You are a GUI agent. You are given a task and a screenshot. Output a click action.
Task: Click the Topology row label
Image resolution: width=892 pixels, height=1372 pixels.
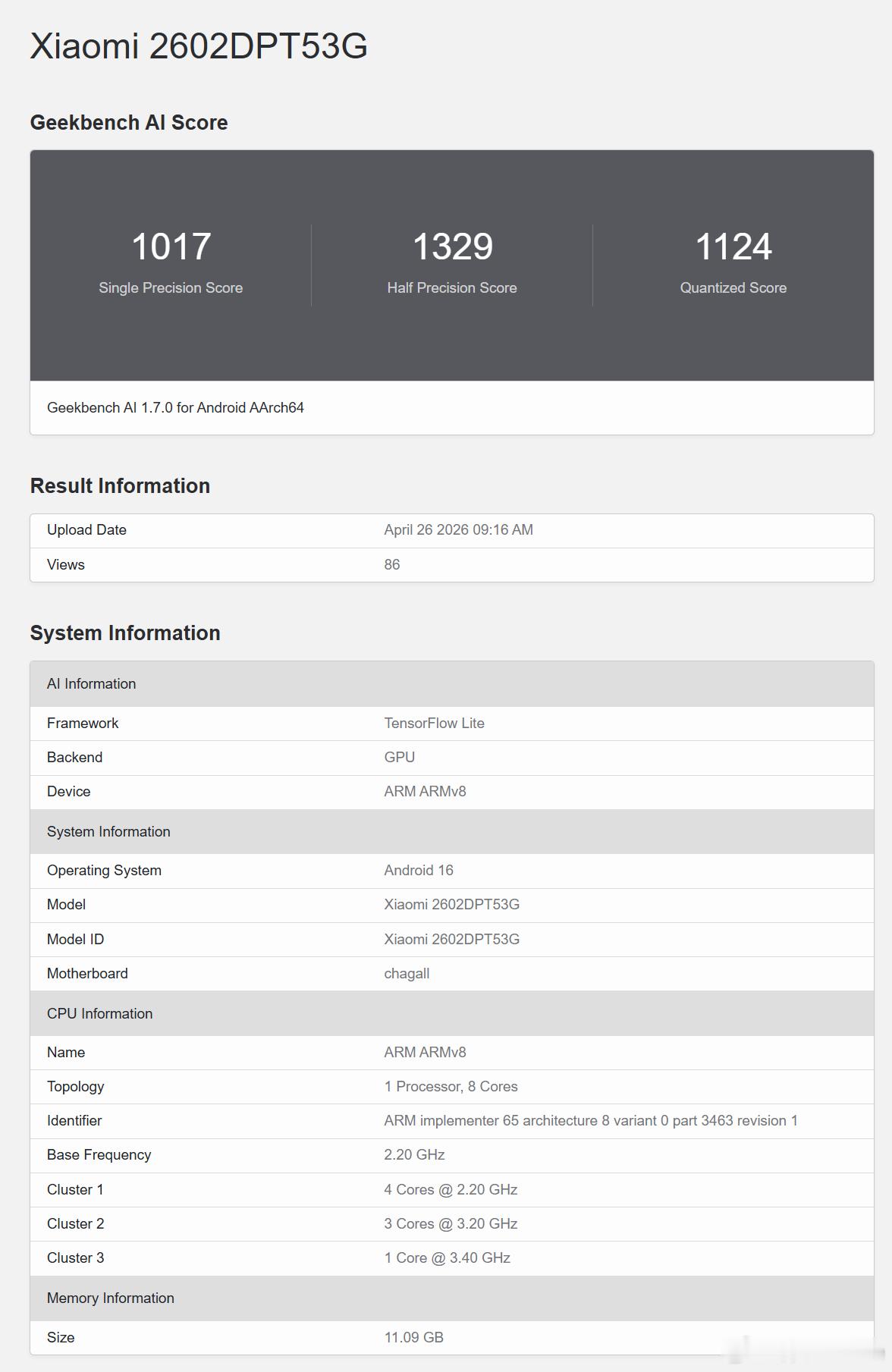tap(75, 1086)
